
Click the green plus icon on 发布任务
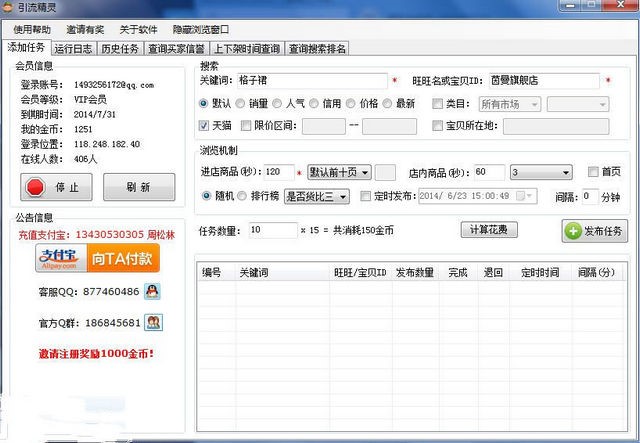pyautogui.click(x=573, y=231)
